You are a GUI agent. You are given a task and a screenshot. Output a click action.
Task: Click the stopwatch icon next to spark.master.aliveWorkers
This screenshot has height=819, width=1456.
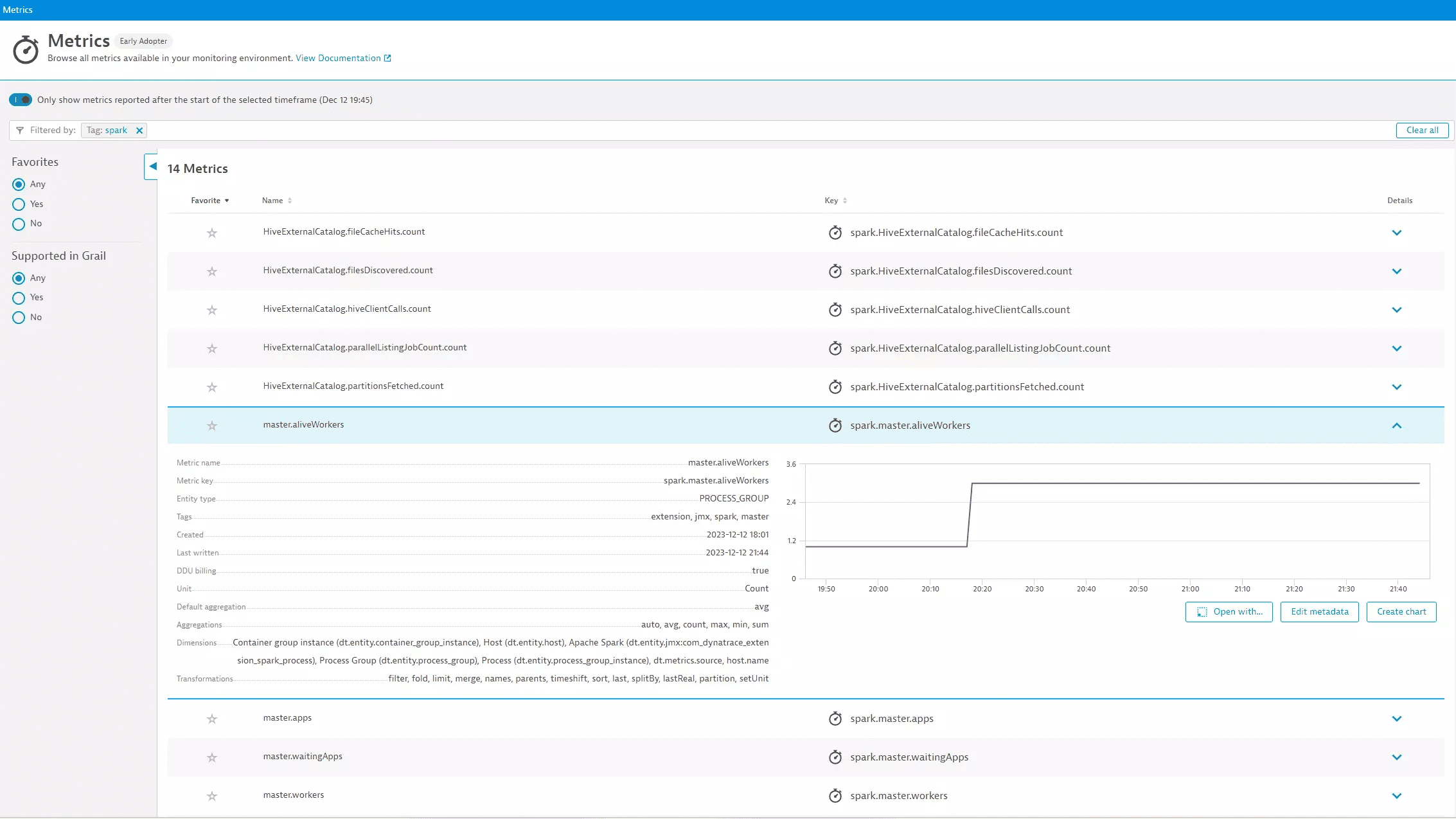[x=835, y=426]
